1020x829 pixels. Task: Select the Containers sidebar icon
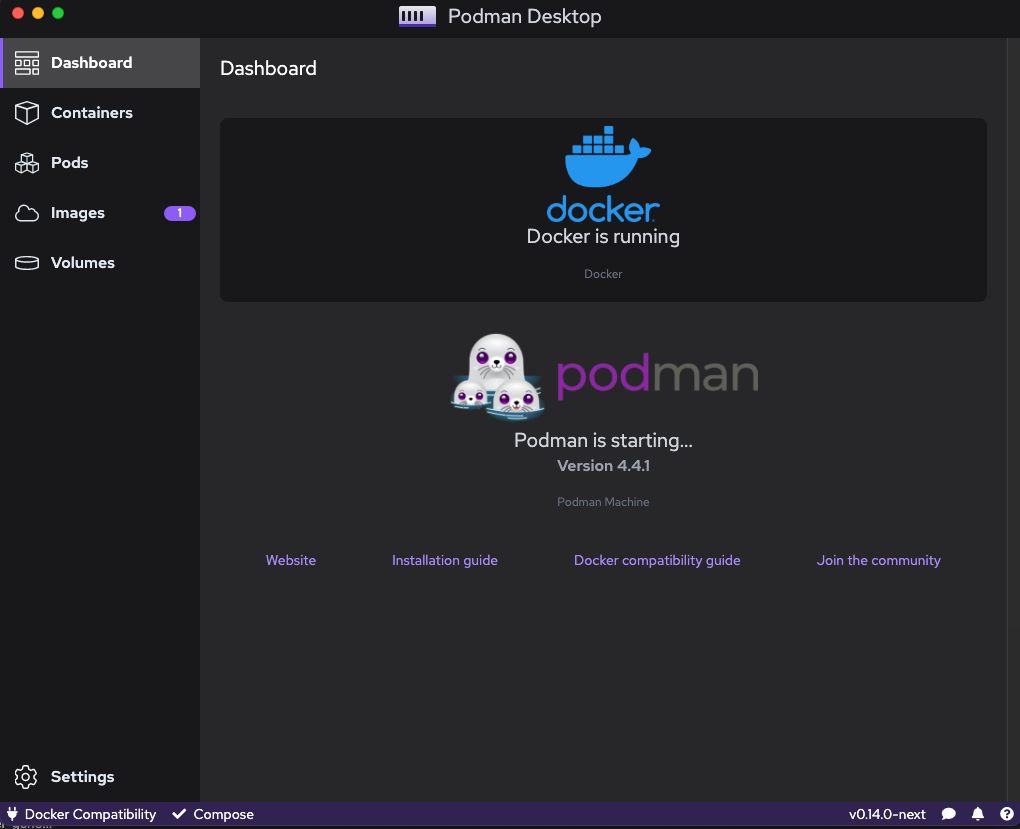pyautogui.click(x=25, y=112)
